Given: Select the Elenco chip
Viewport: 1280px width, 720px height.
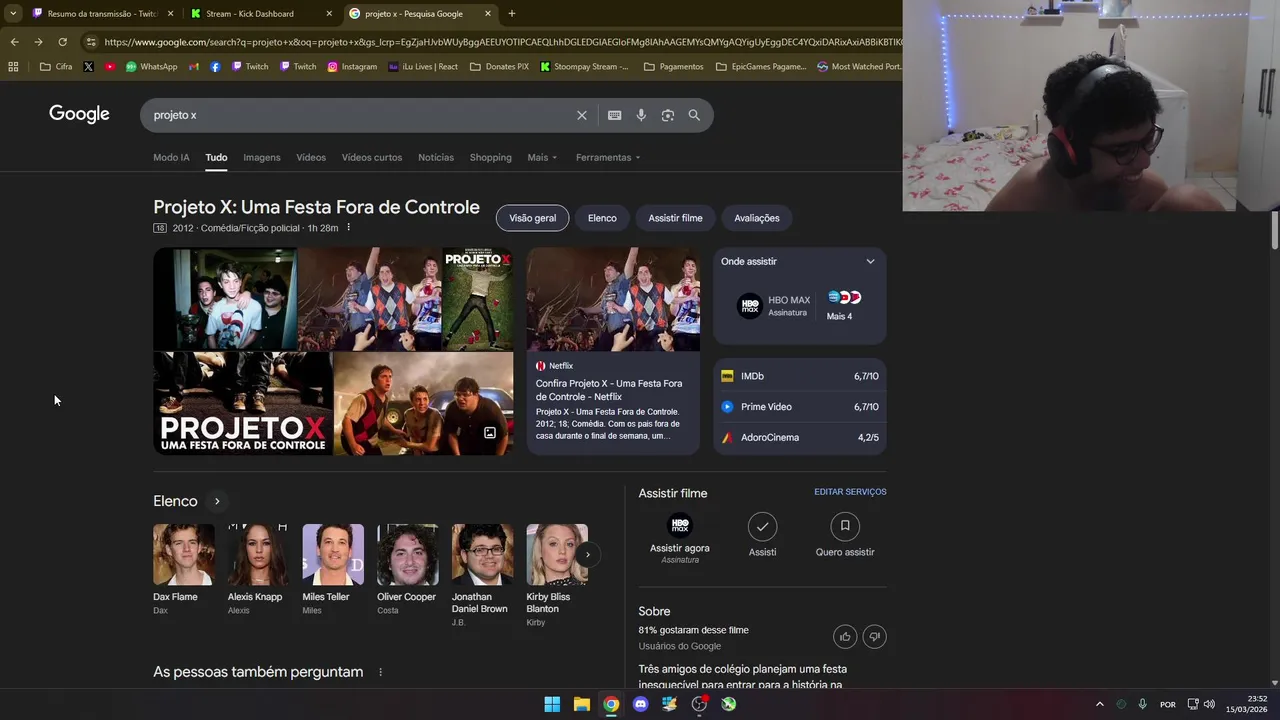Looking at the screenshot, I should tap(602, 218).
